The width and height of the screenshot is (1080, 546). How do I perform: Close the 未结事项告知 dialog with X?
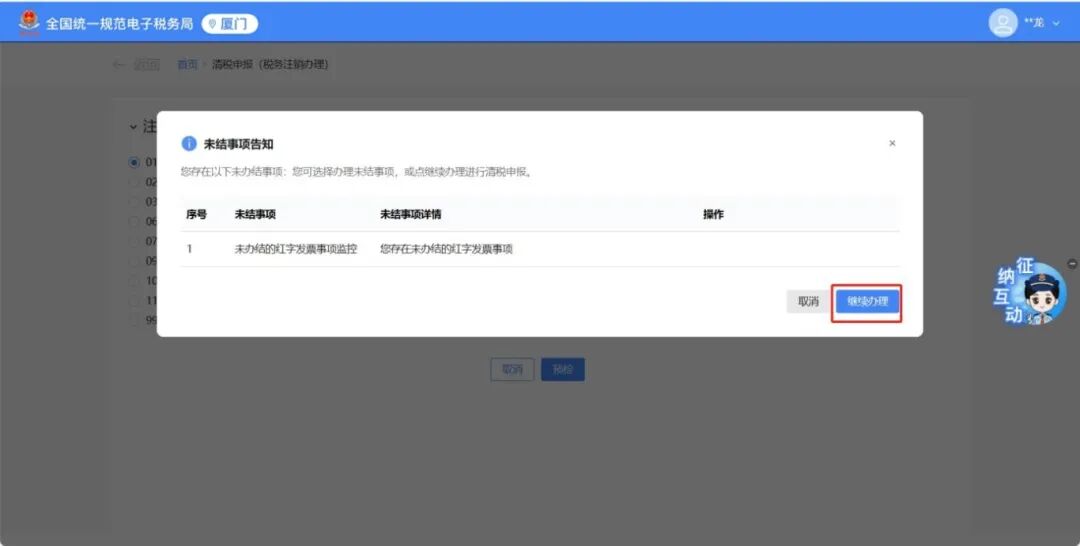tap(892, 143)
